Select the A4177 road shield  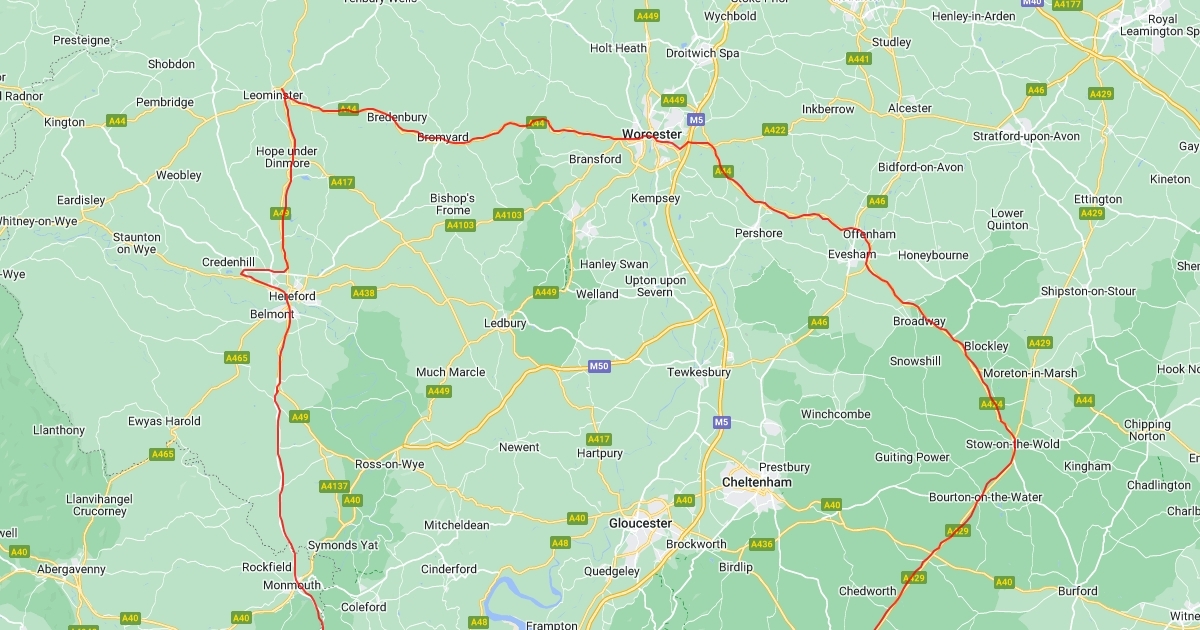[1069, 4]
